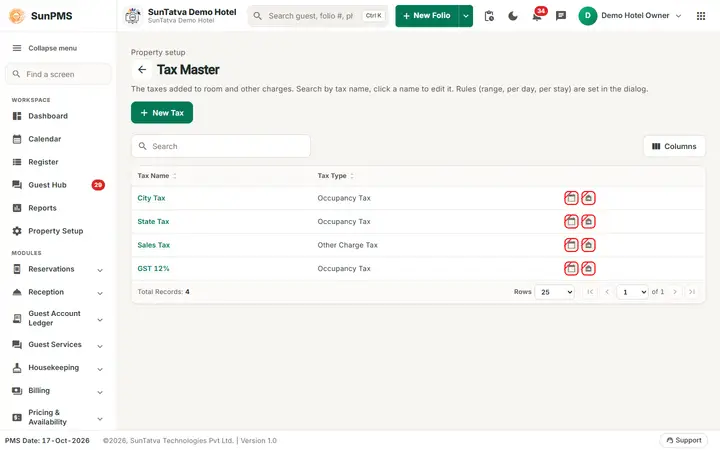Expand the Housekeeping module
Screen dimensions: 720x450
58,368
